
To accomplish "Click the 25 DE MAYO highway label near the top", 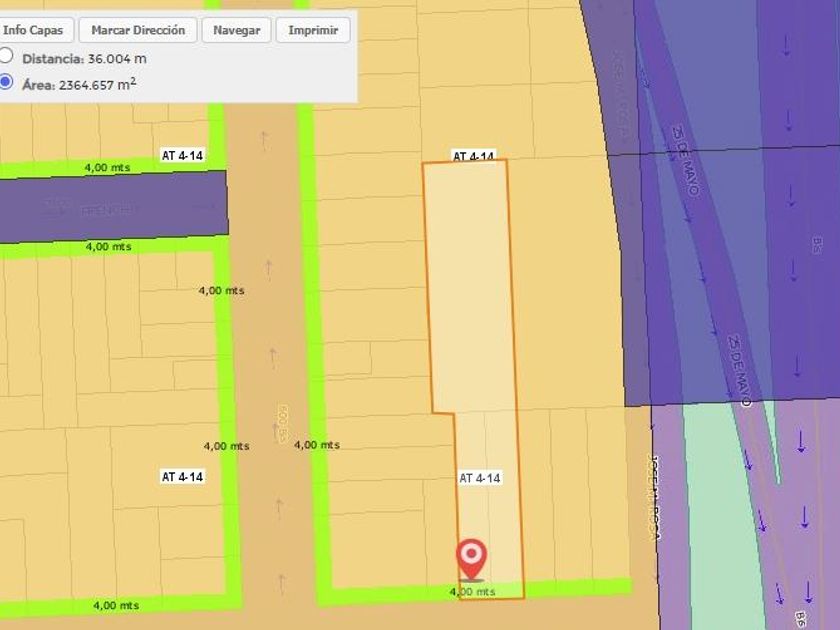I will [686, 161].
